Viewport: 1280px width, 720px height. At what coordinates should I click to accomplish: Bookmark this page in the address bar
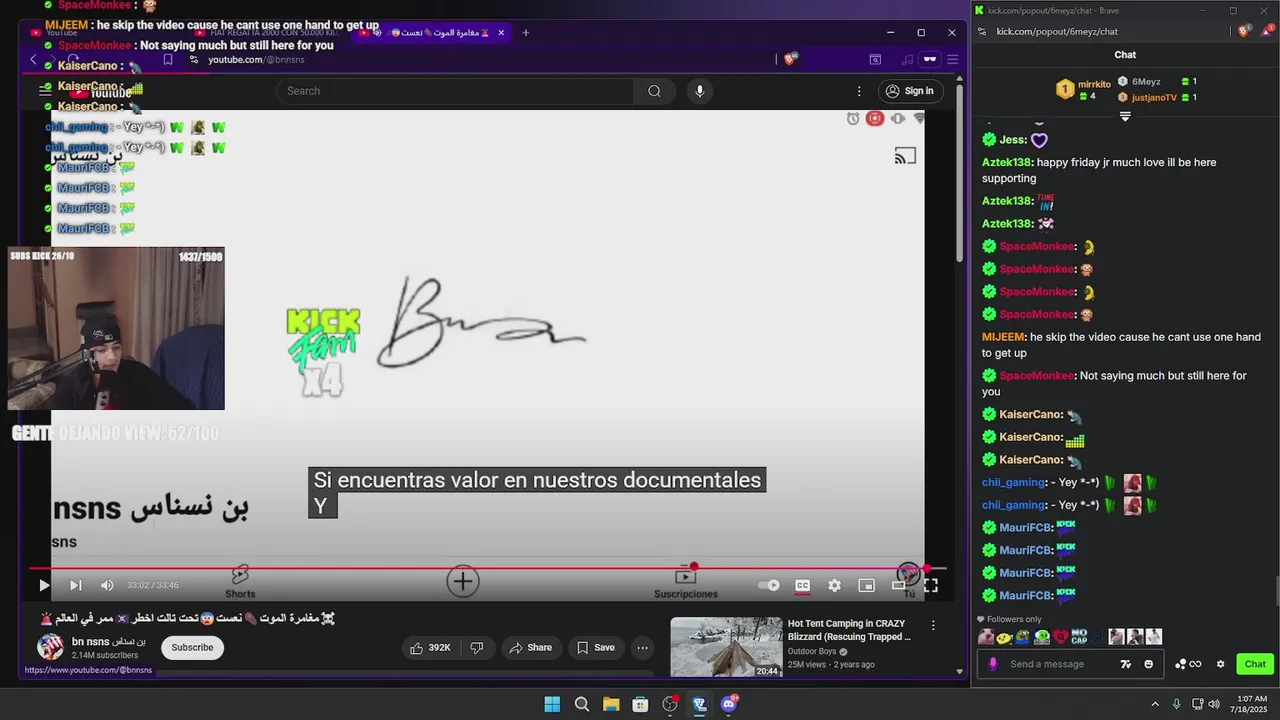[x=168, y=59]
